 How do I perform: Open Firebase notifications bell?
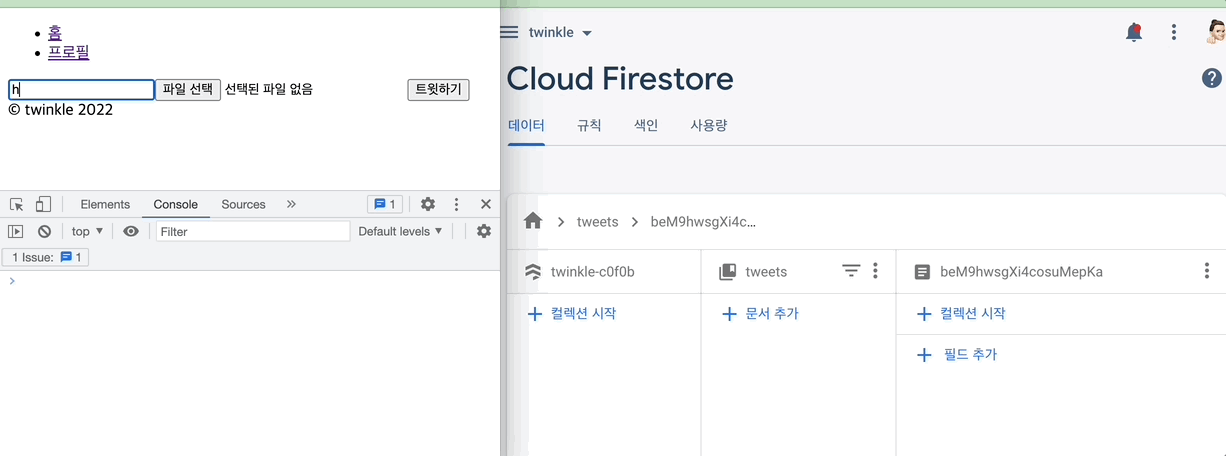point(1133,33)
